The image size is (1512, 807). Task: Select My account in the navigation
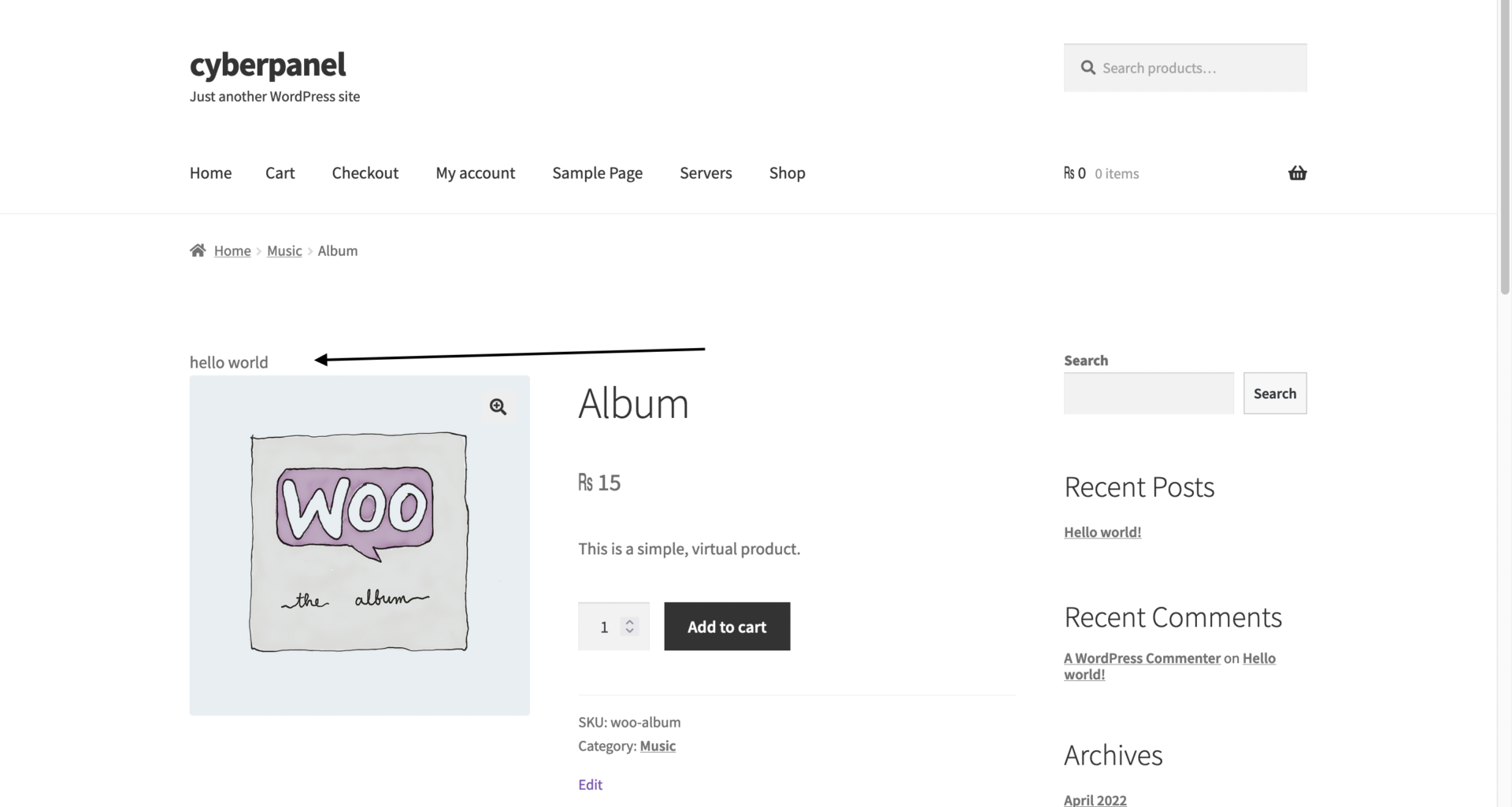[475, 172]
